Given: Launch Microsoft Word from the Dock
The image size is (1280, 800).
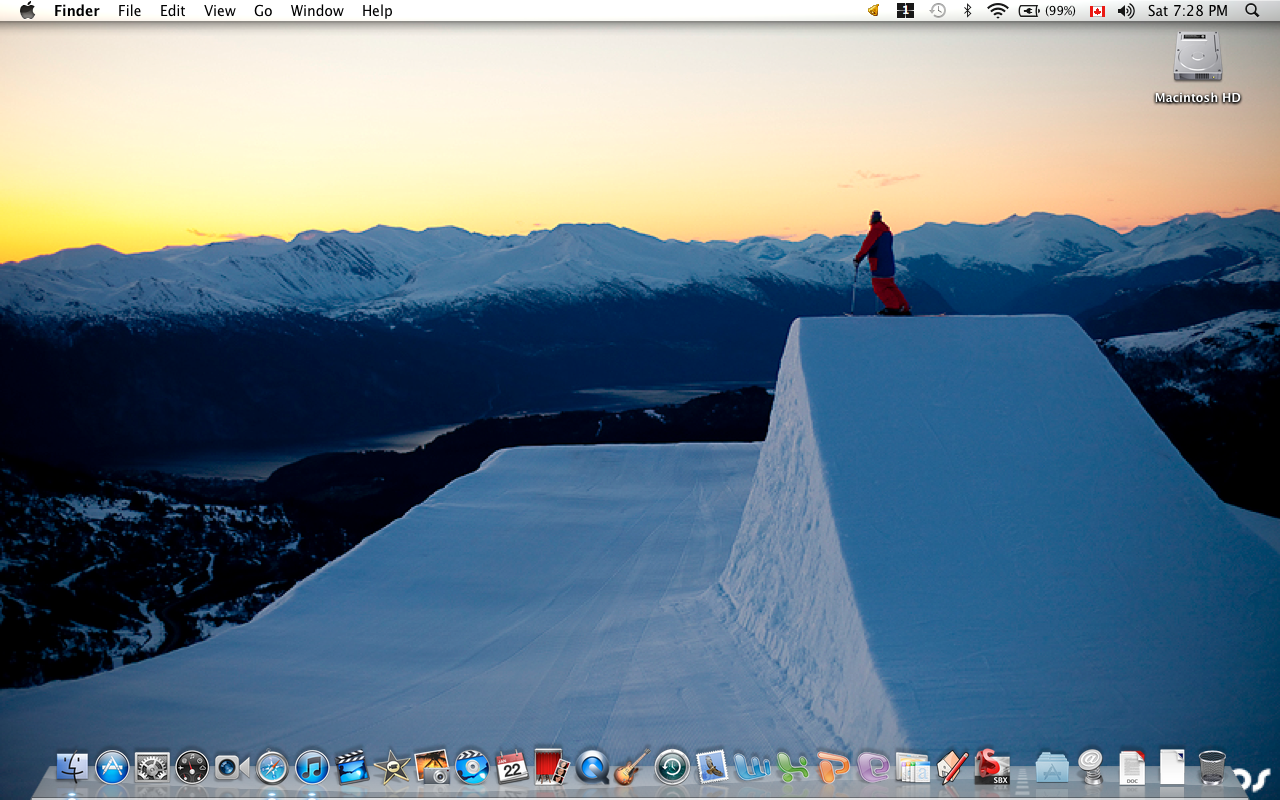Looking at the screenshot, I should point(752,768).
